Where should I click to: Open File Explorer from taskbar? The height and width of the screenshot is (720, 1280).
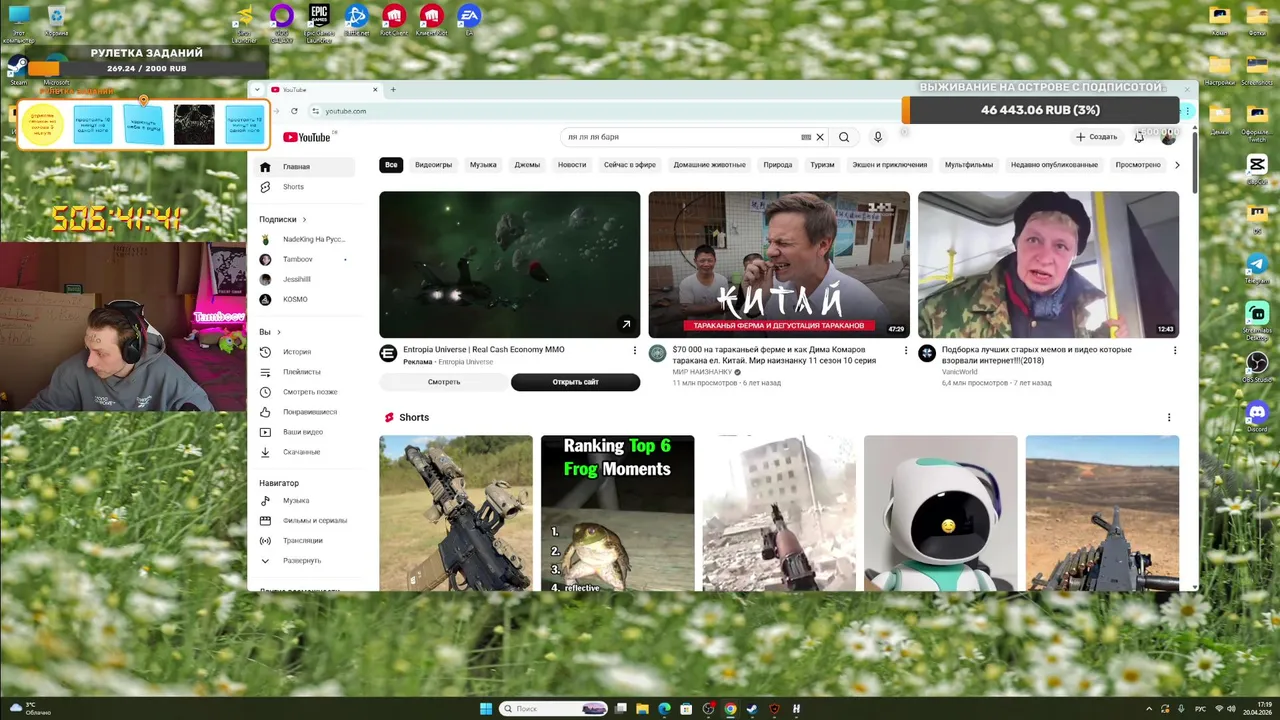click(x=642, y=709)
